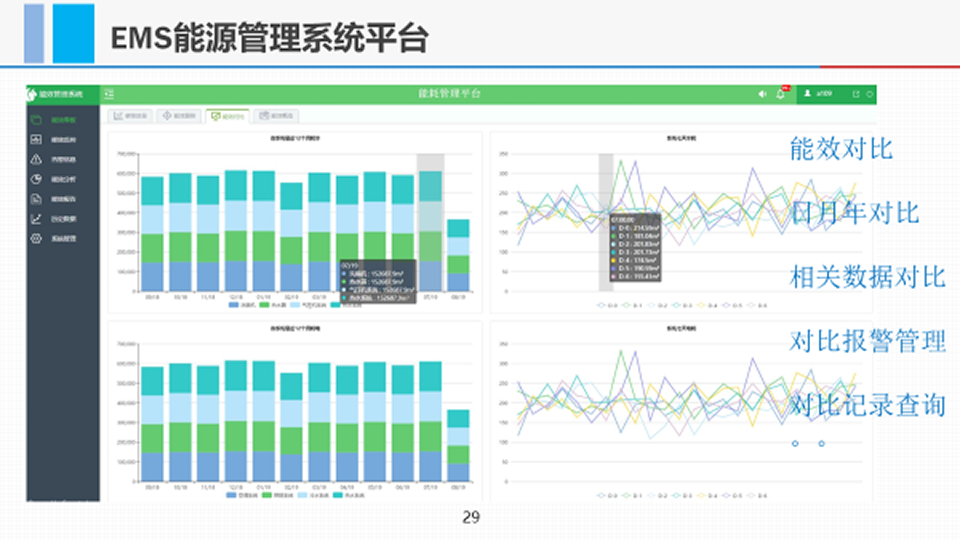This screenshot has width=960, height=541.
Task: Open the pie chart sidebar item
Action: point(37,179)
